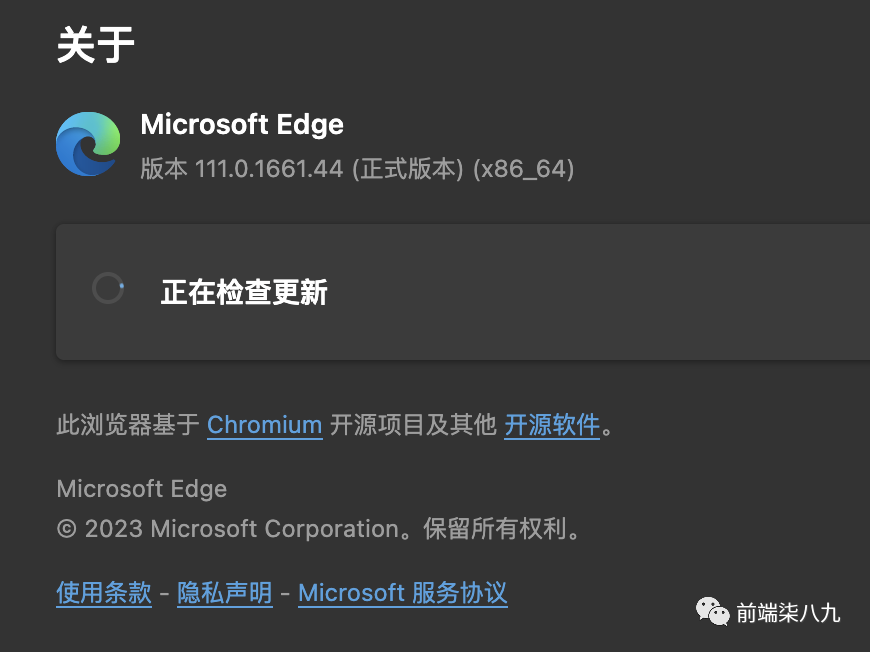Image resolution: width=870 pixels, height=652 pixels.
Task: Open the 使用条款 link
Action: pos(104,593)
